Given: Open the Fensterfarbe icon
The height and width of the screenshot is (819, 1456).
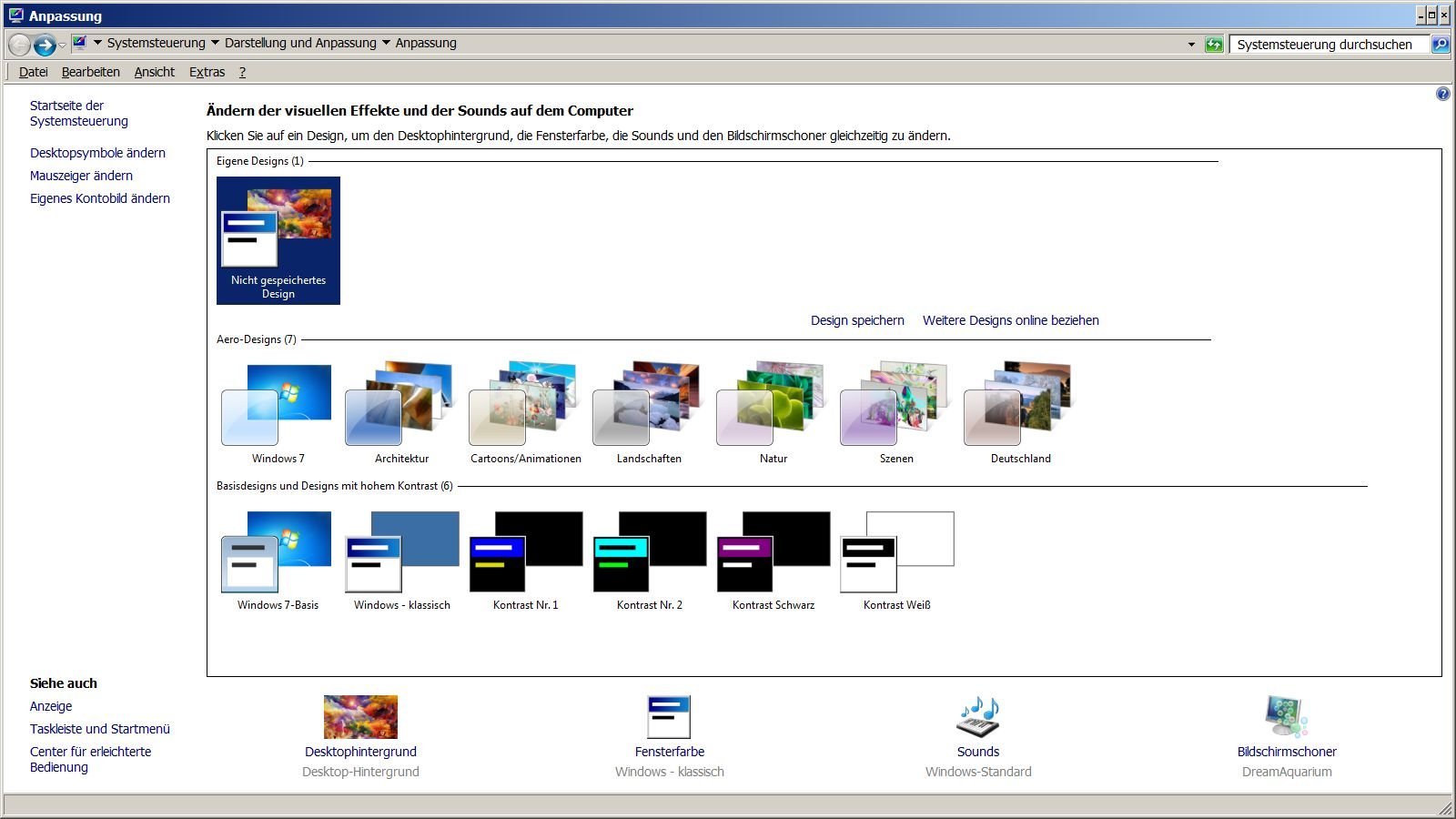Looking at the screenshot, I should 669,717.
